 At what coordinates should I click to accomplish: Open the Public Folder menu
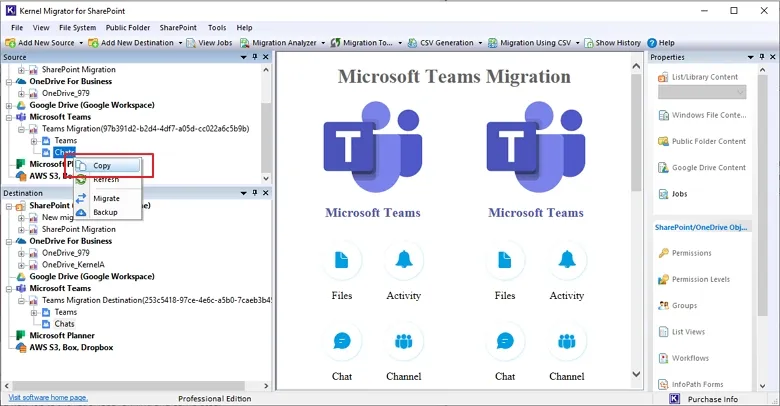pos(127,27)
